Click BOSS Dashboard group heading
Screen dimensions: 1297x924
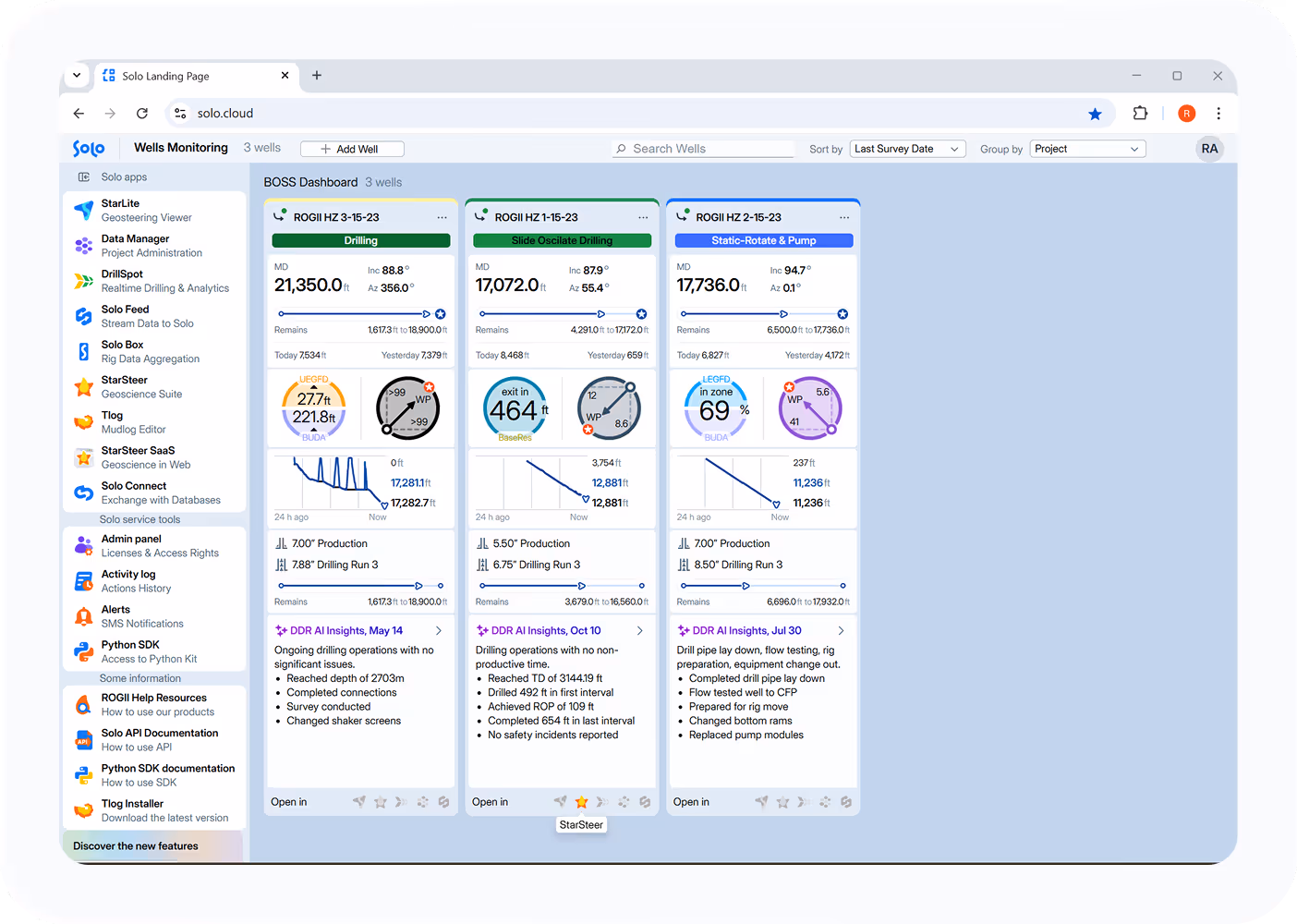(310, 182)
